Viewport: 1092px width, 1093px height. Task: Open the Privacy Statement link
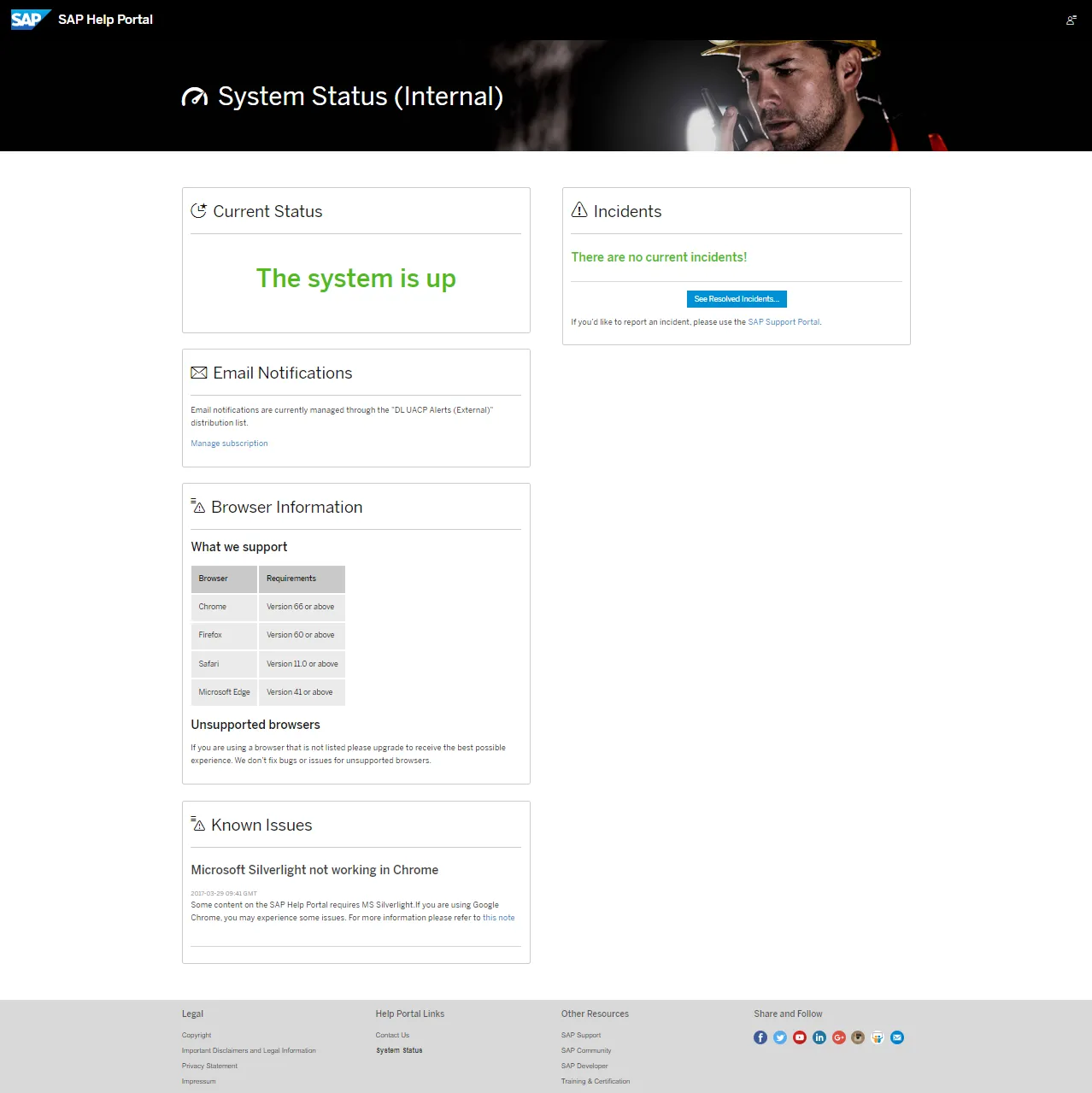209,1066
